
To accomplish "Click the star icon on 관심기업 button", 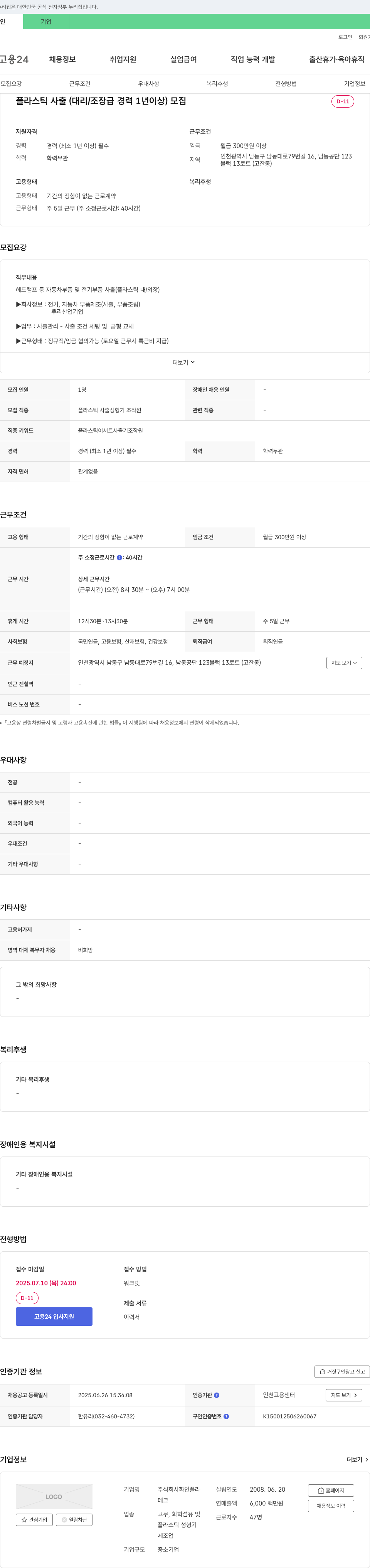I will pyautogui.click(x=24, y=1520).
